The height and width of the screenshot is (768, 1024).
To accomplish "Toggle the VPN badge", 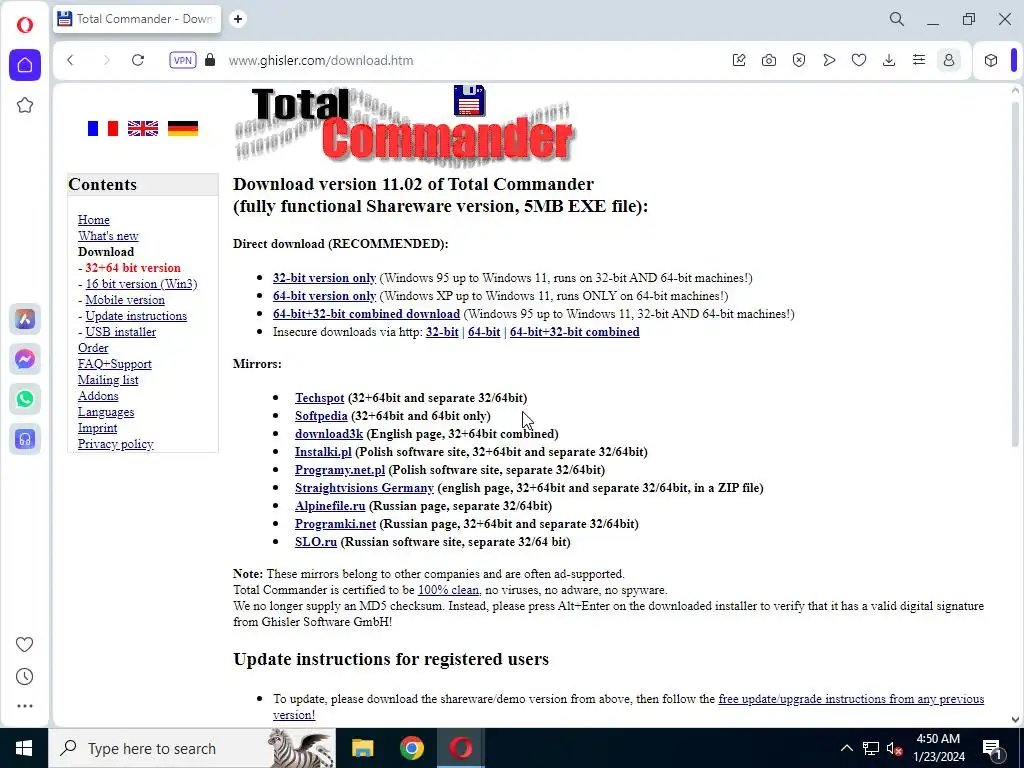I will click(x=182, y=60).
